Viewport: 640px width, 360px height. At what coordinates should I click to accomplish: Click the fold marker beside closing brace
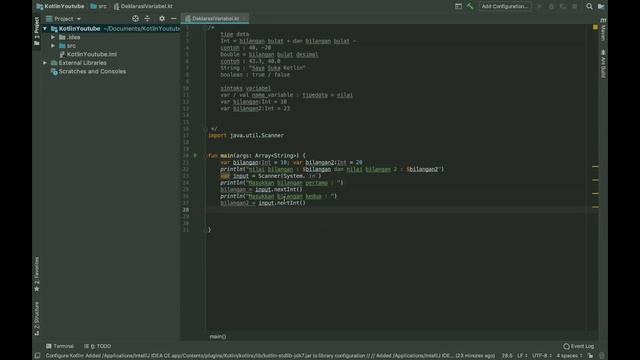click(206, 230)
